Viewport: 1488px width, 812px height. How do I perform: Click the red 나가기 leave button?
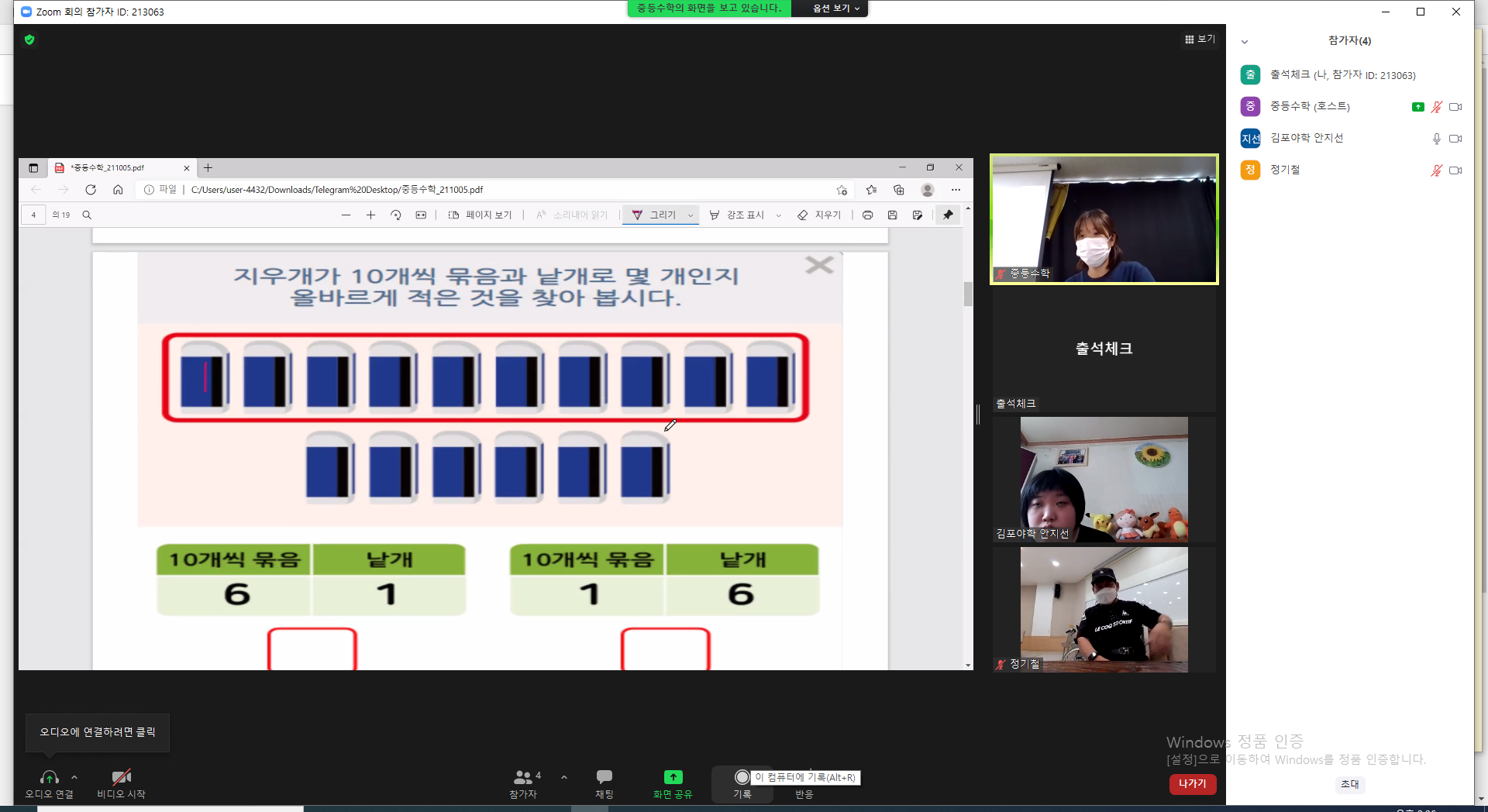pos(1192,783)
